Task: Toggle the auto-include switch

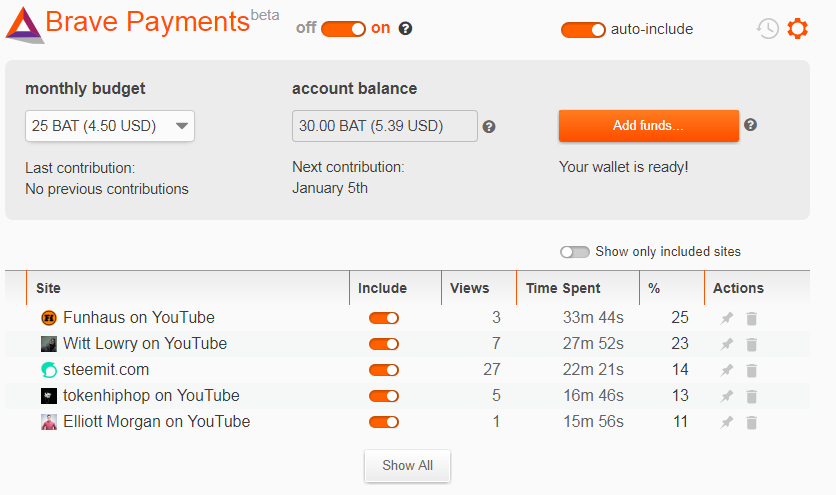Action: pyautogui.click(x=583, y=30)
